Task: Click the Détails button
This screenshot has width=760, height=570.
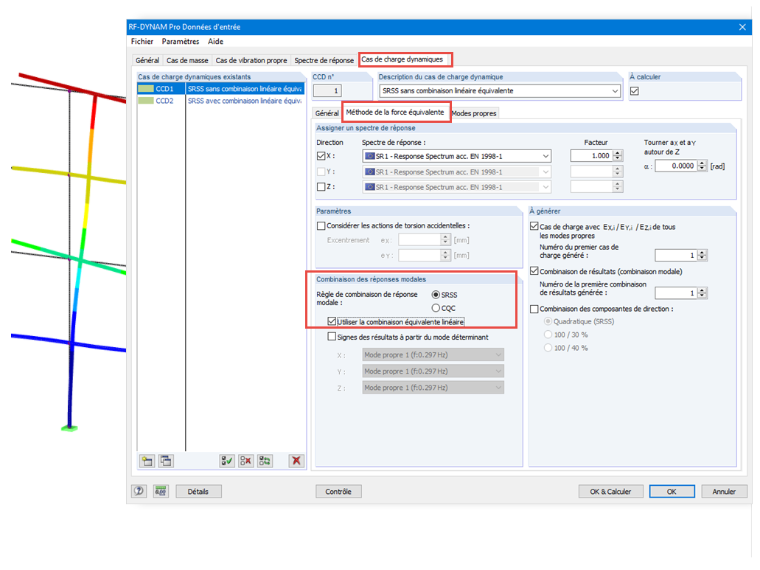Action: pos(198,491)
